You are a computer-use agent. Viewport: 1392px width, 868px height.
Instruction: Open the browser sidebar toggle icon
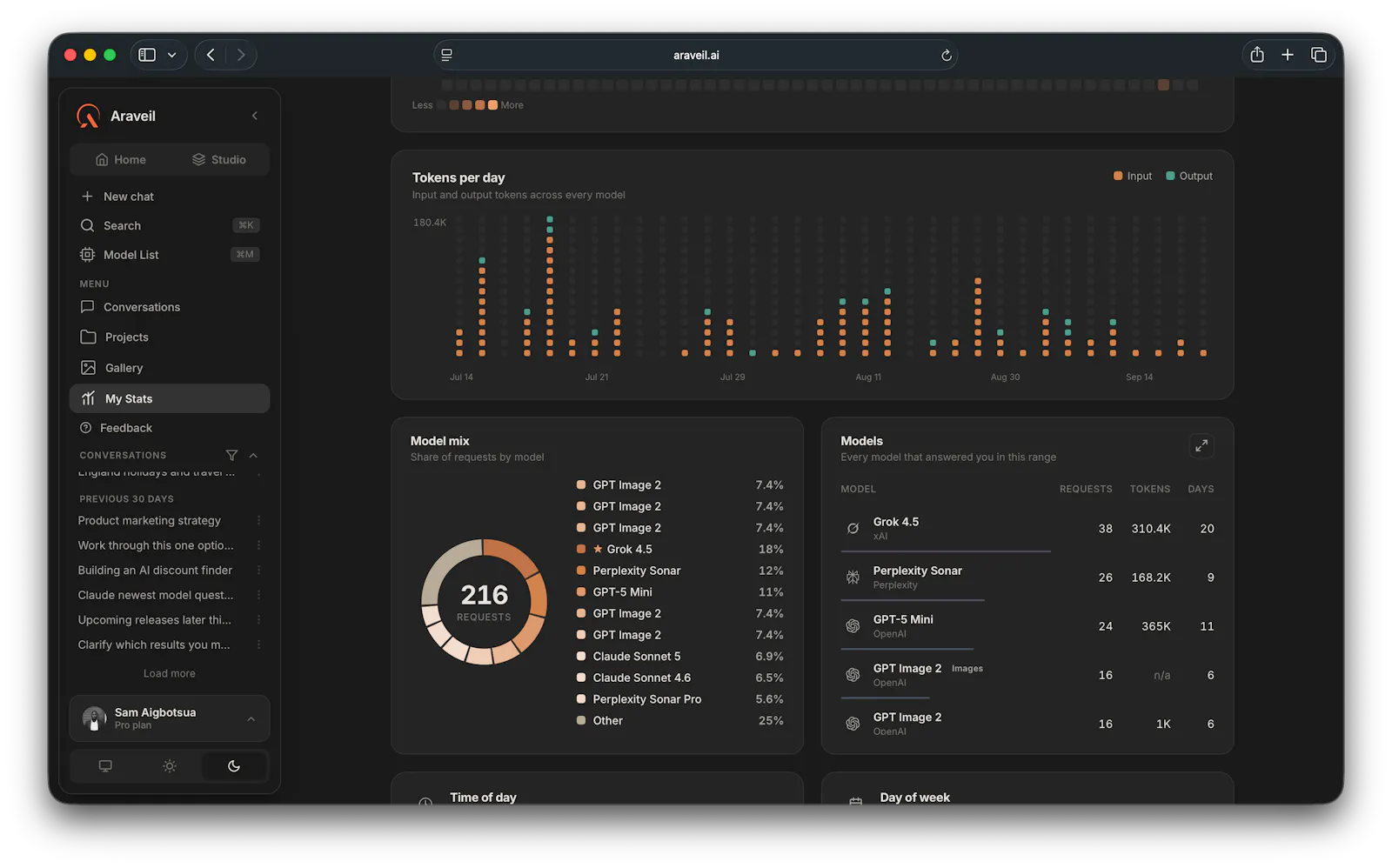[x=147, y=55]
